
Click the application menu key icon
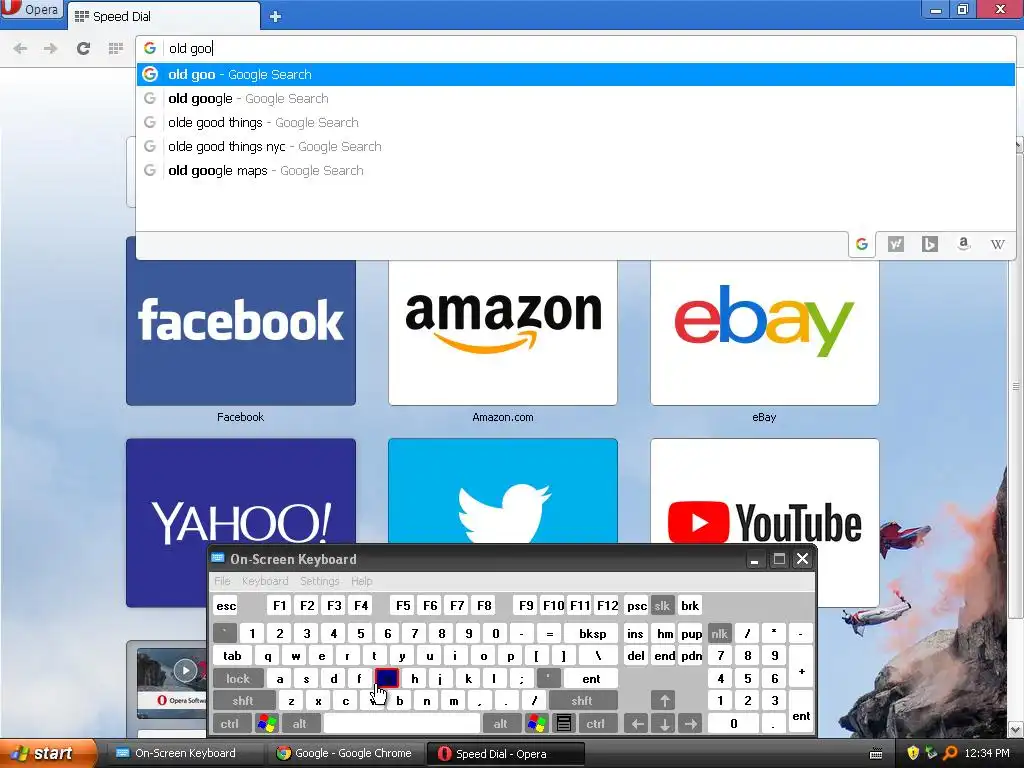pos(564,724)
